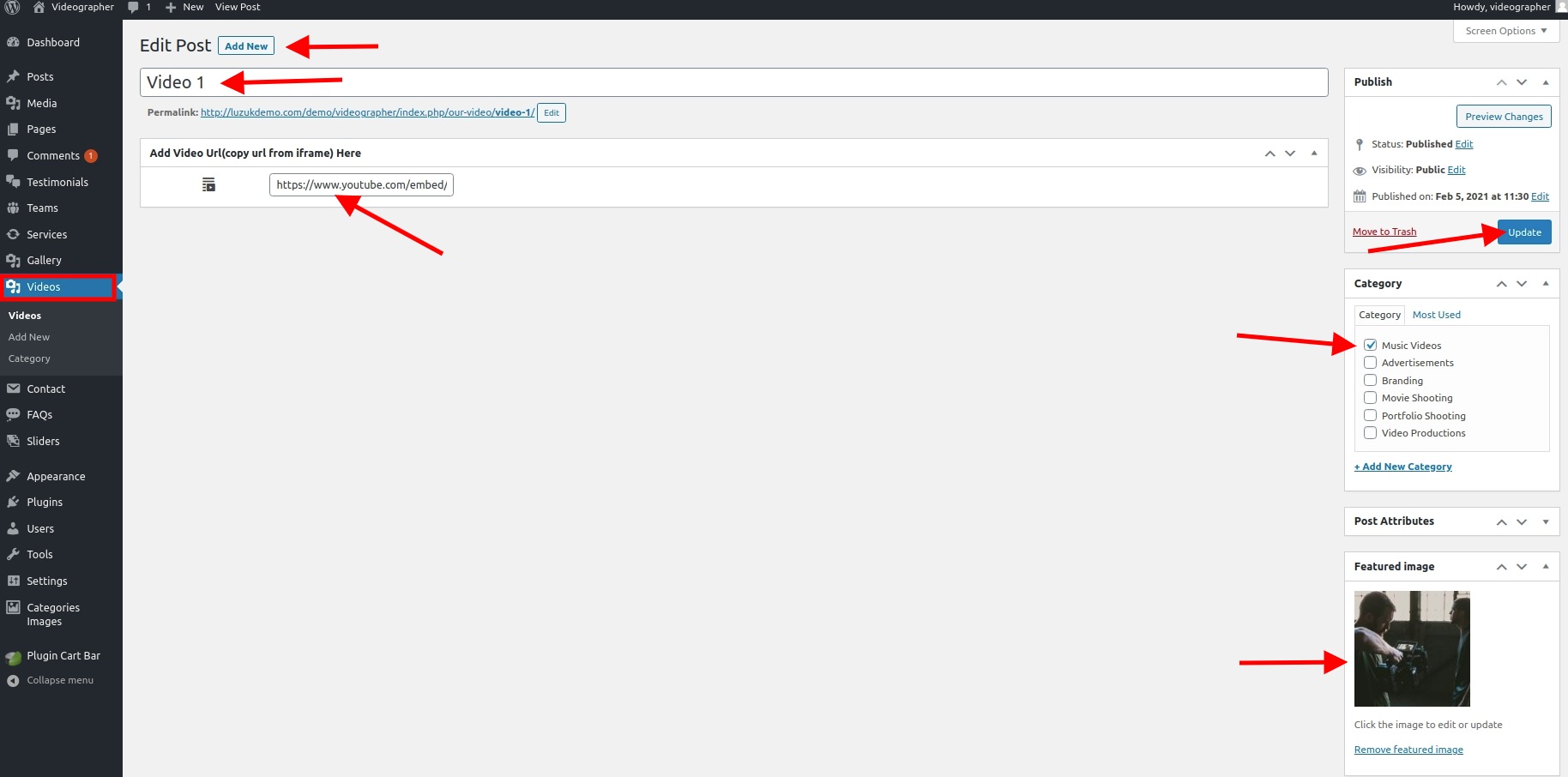Click the Contact envelope icon
This screenshot has height=777, width=1568.
pos(13,388)
